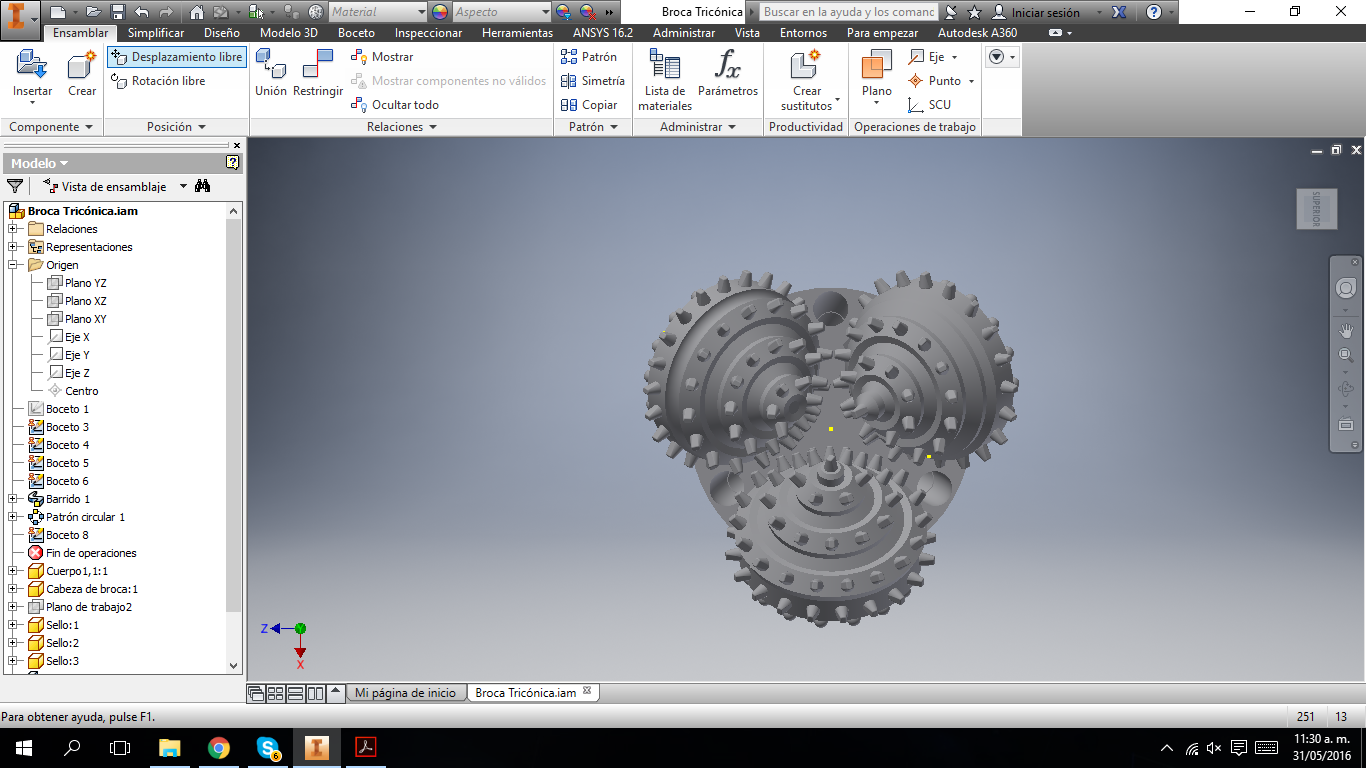The height and width of the screenshot is (768, 1366).
Task: Switch to the Modelo 3D ribbon tab
Action: coord(289,33)
